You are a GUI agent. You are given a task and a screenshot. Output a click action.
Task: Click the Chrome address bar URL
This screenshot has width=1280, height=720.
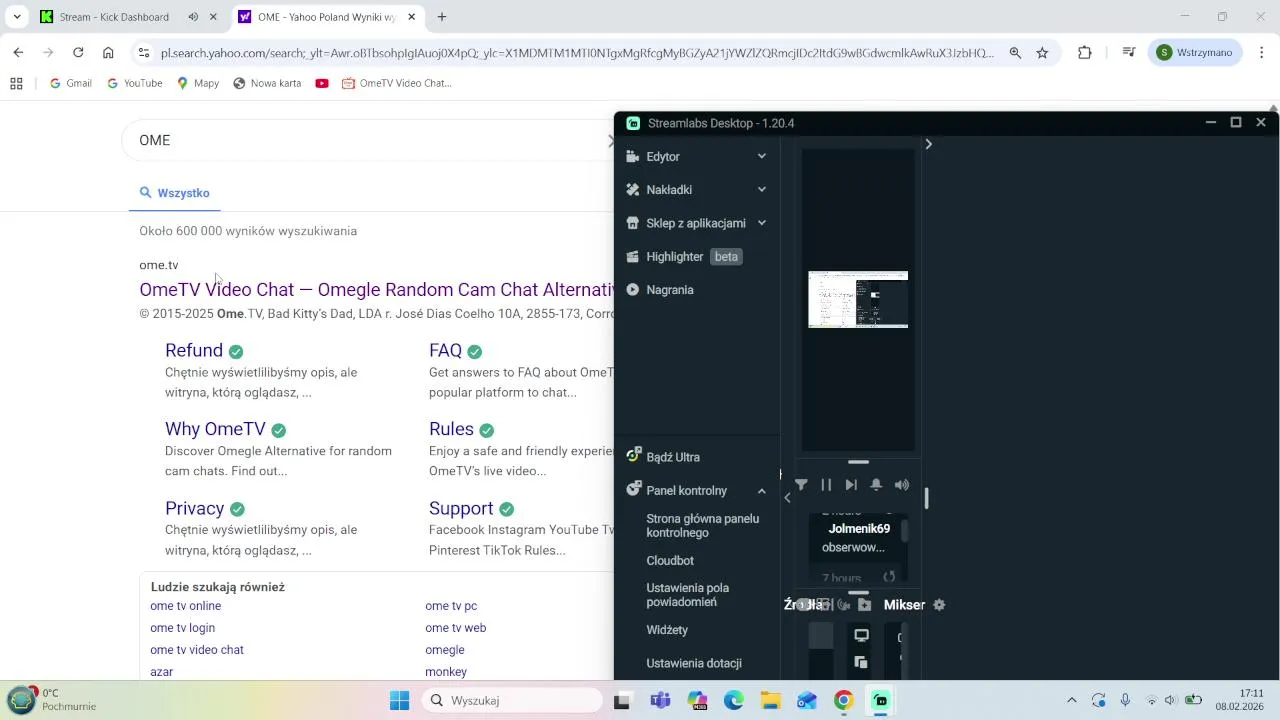[577, 53]
